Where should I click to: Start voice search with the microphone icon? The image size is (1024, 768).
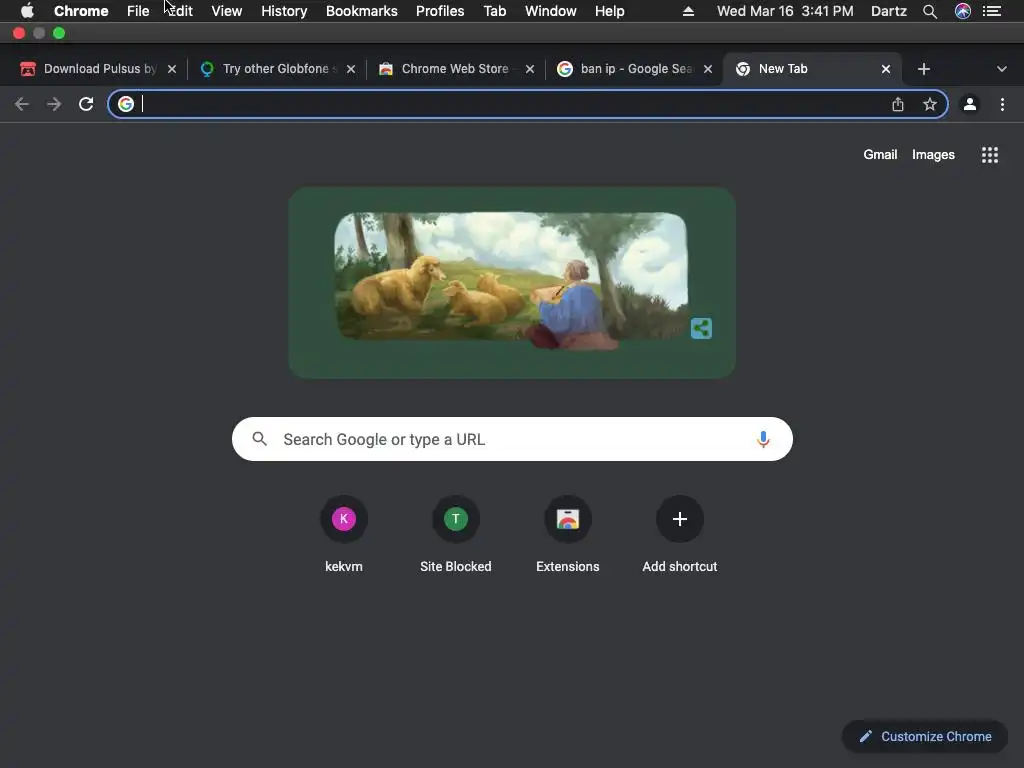pyautogui.click(x=763, y=440)
